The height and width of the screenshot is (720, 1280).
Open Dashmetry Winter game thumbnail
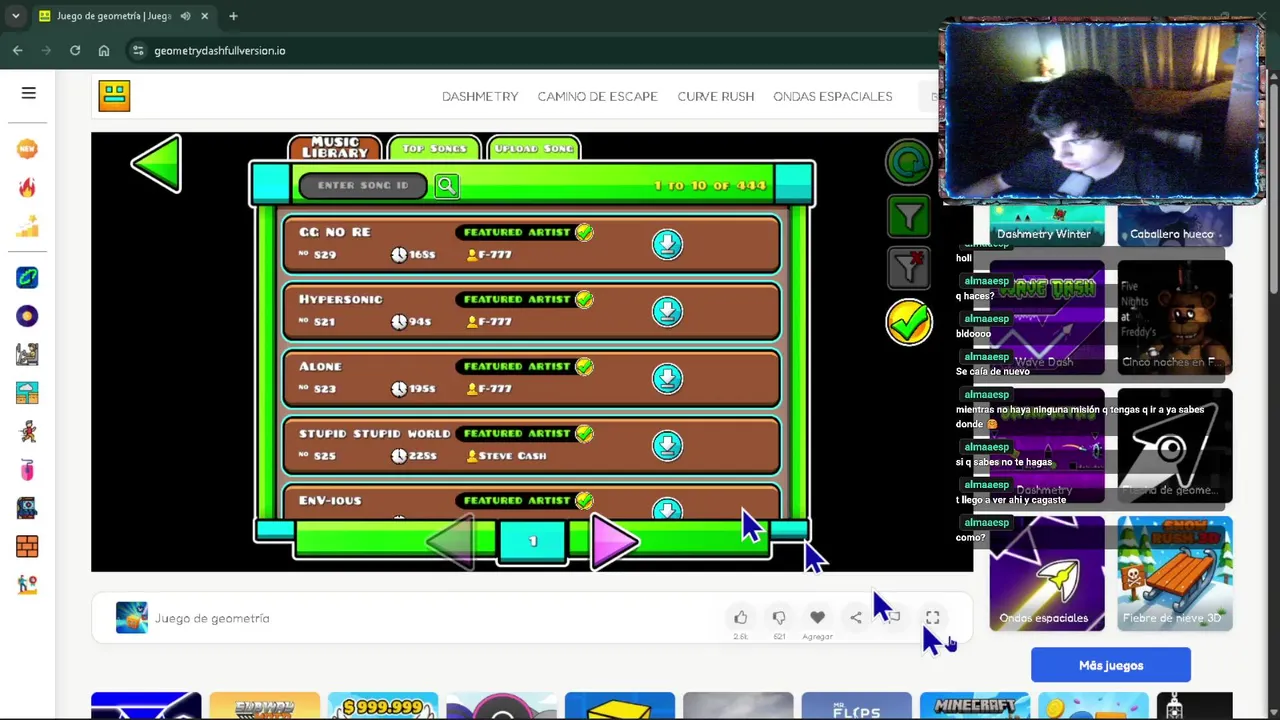pos(1046,225)
